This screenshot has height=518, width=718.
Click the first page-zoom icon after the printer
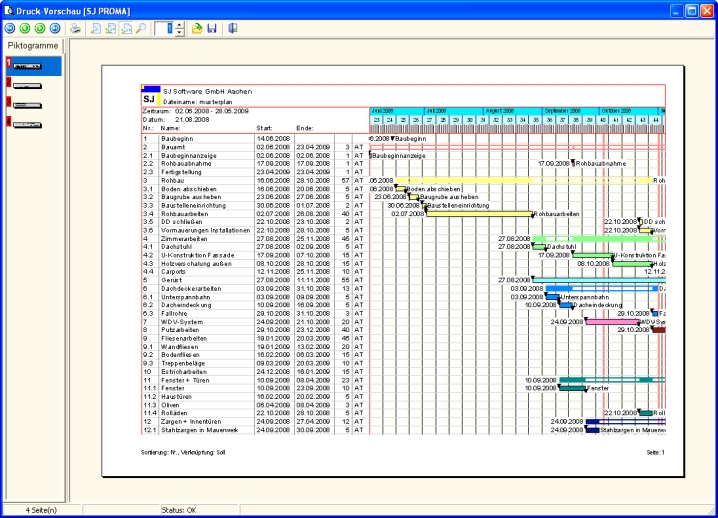pos(95,29)
